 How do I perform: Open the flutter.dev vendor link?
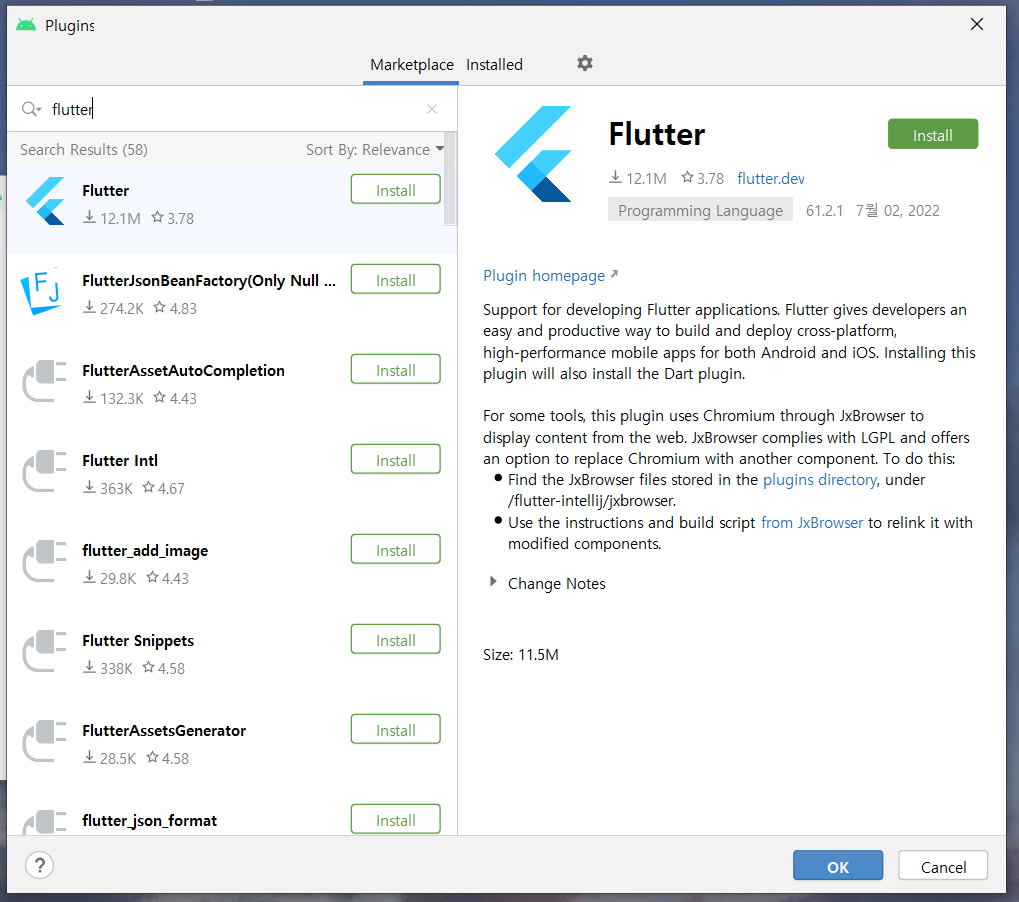pyautogui.click(x=771, y=178)
